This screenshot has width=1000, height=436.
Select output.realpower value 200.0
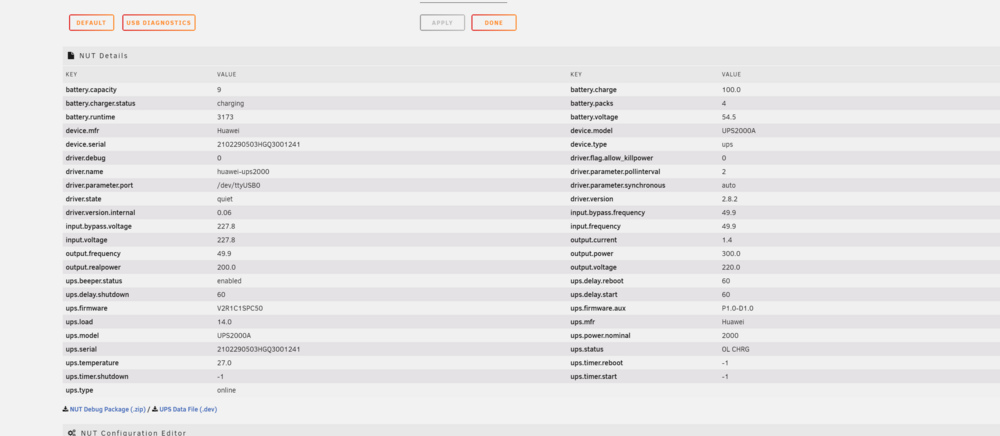click(x=226, y=267)
